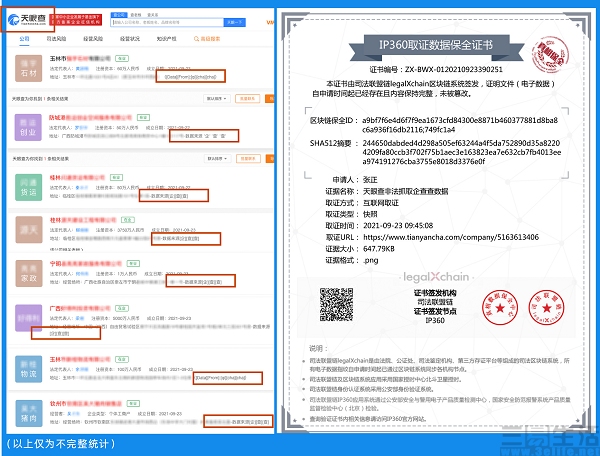Click the evidence size value 647.79KB

point(379,249)
